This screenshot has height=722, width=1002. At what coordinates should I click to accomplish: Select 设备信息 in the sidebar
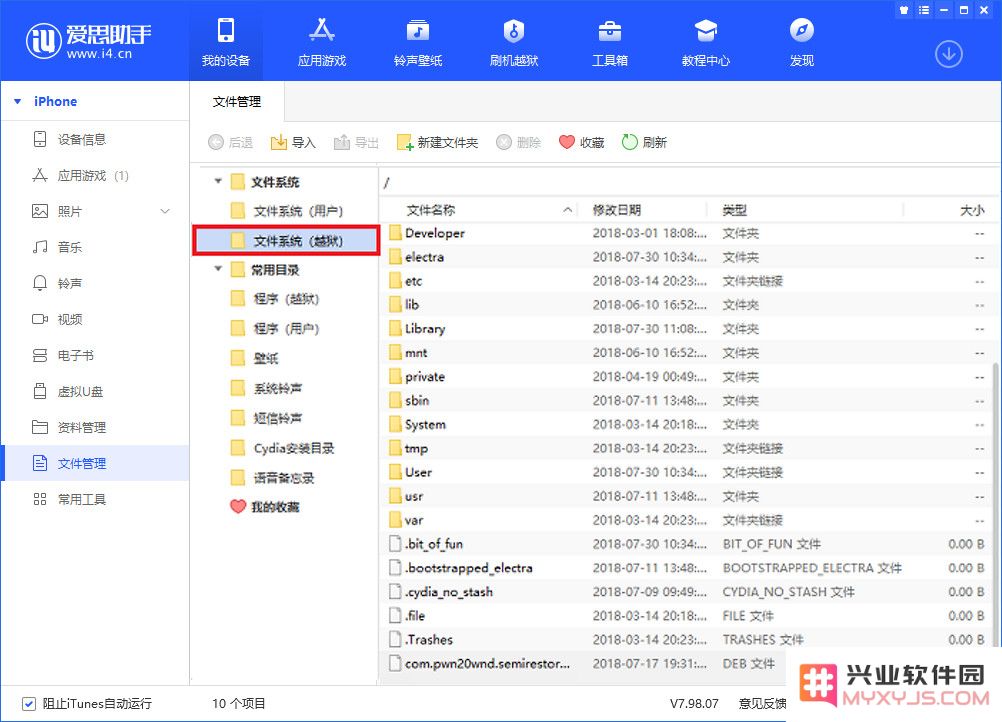click(x=95, y=139)
